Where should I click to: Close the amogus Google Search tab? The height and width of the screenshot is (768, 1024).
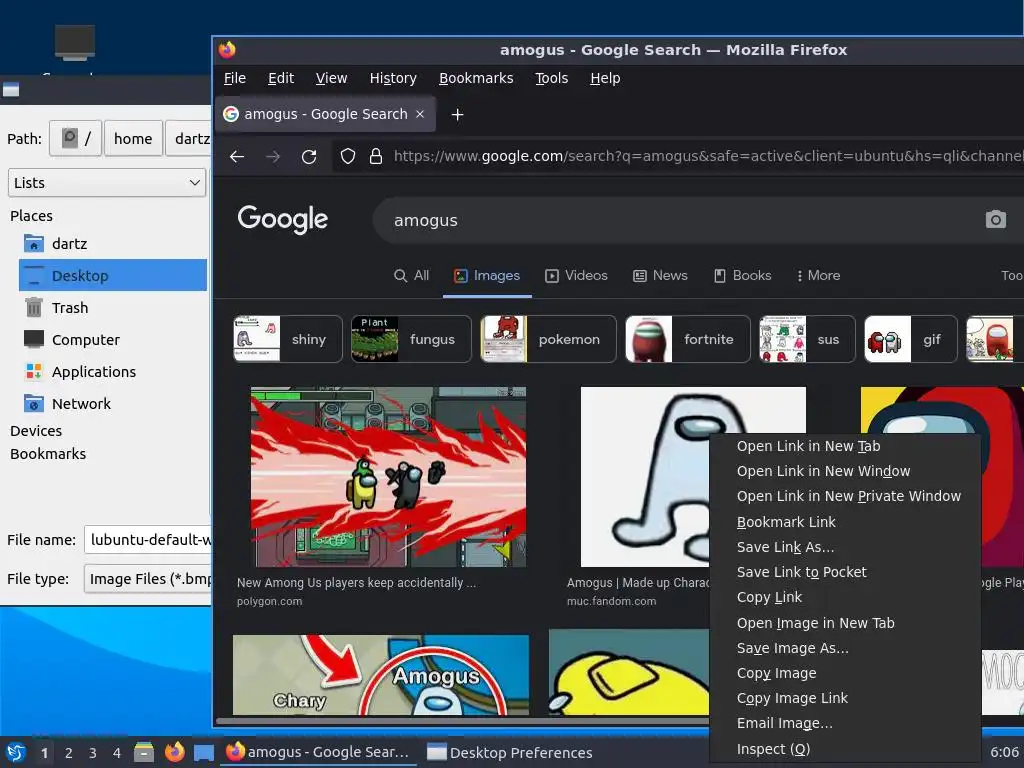coord(420,114)
